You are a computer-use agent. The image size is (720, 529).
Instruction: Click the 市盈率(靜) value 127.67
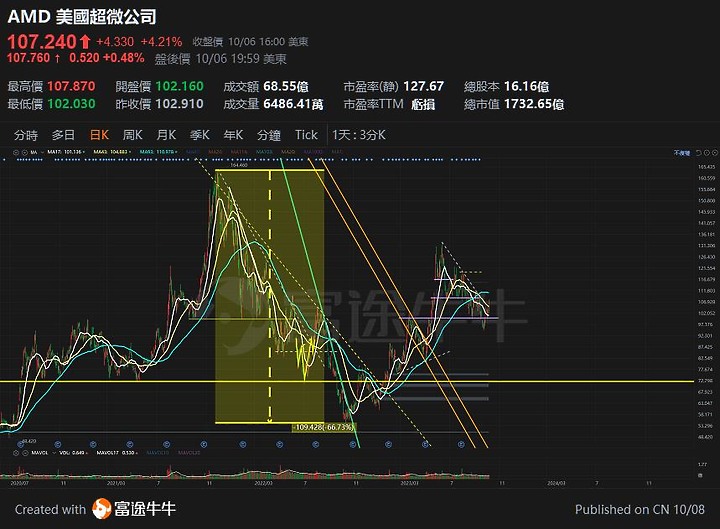(x=423, y=86)
